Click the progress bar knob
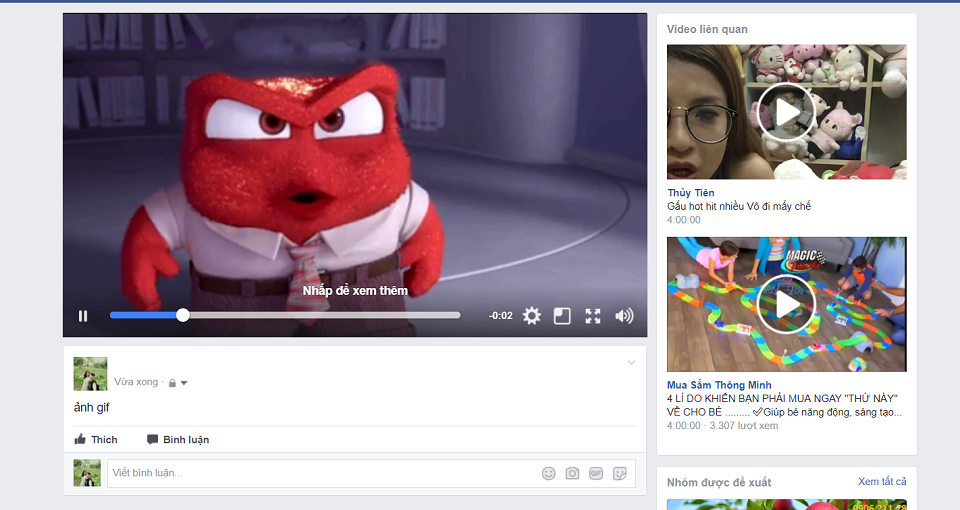 (x=182, y=315)
